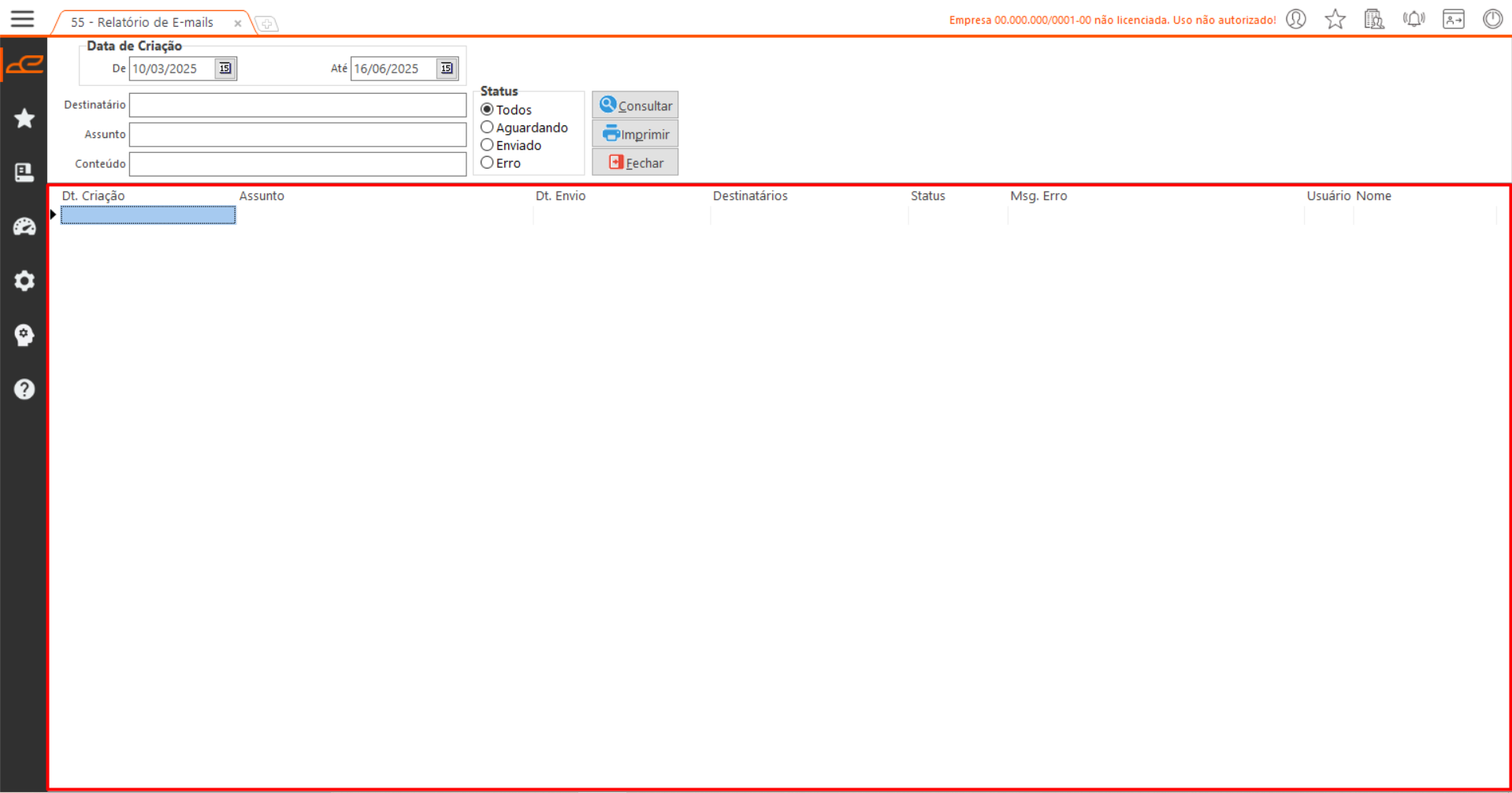Click the notifications bell icon

coord(1414,19)
